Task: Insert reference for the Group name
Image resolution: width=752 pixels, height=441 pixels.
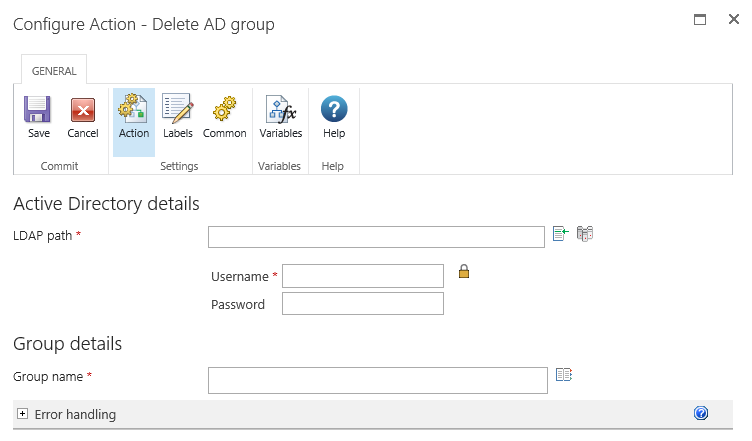Action: pyautogui.click(x=564, y=375)
